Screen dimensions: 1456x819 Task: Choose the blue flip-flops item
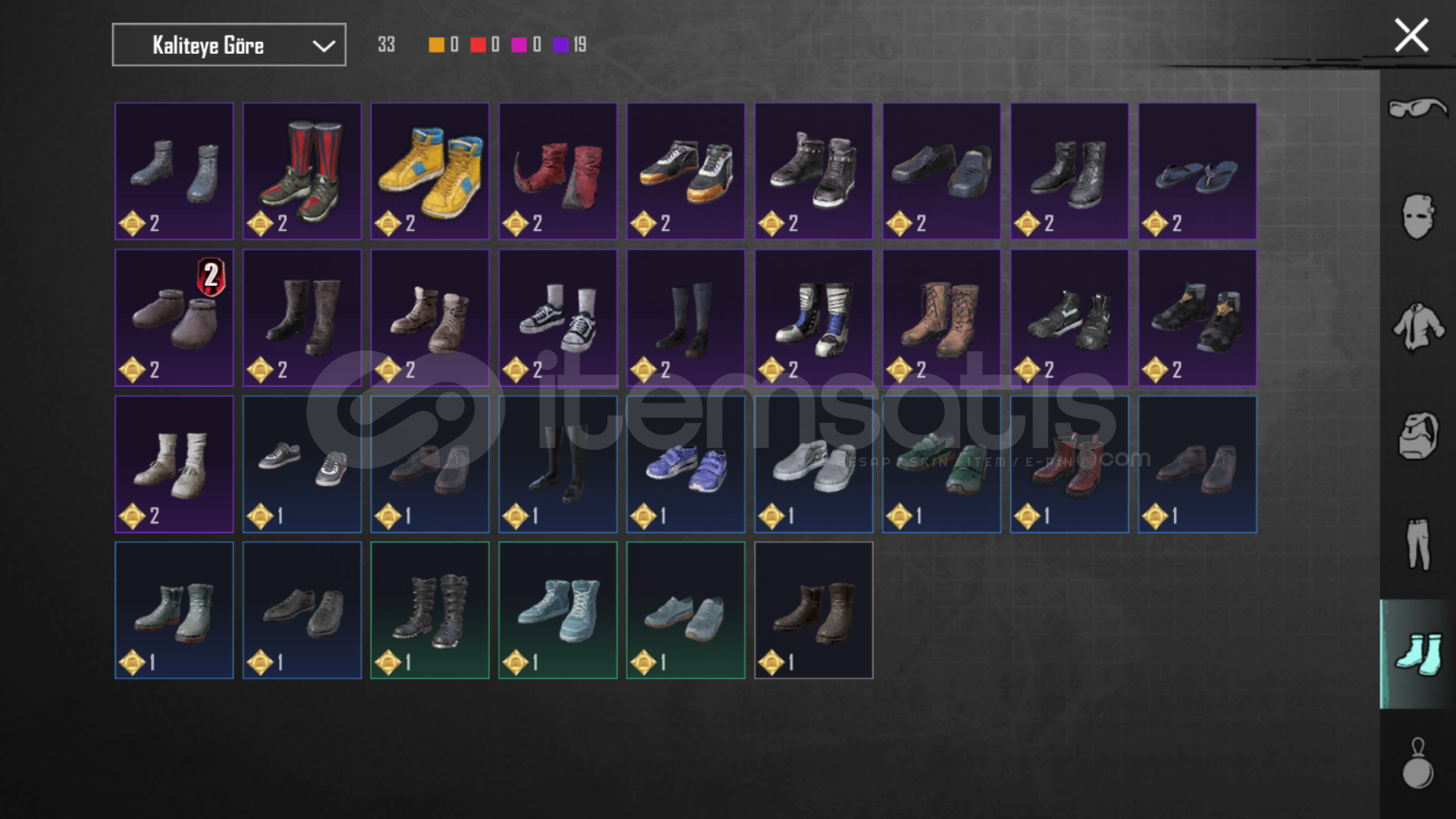[x=1197, y=171]
